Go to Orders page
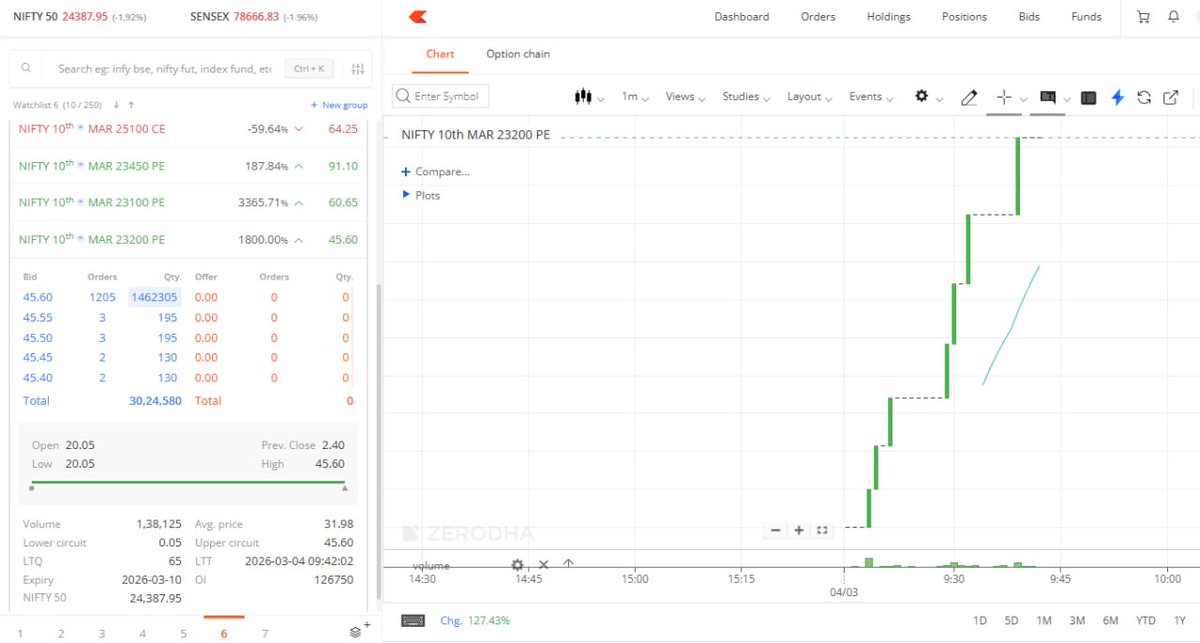Viewport: 1200px width, 643px height. click(x=818, y=17)
